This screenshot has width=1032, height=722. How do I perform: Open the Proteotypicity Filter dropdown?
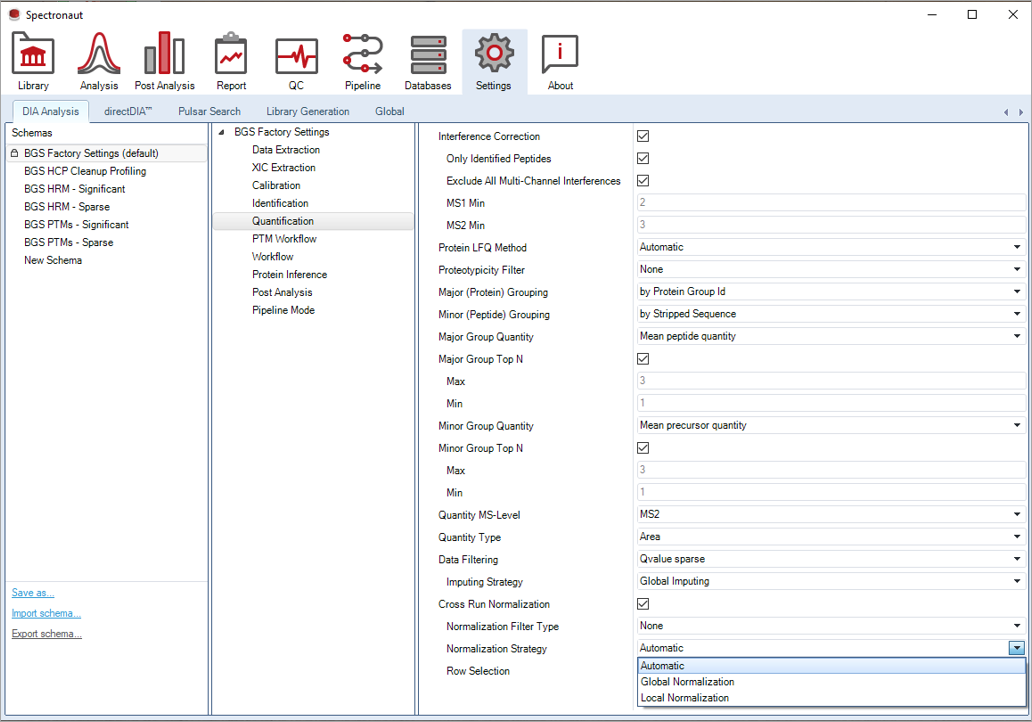(831, 270)
